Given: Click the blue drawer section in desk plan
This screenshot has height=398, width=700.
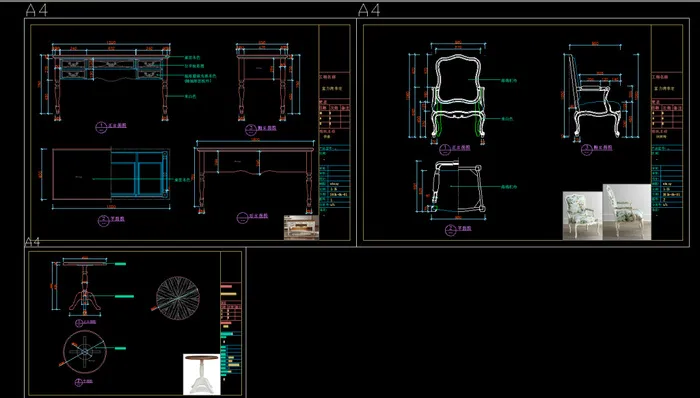Looking at the screenshot, I should click(139, 174).
